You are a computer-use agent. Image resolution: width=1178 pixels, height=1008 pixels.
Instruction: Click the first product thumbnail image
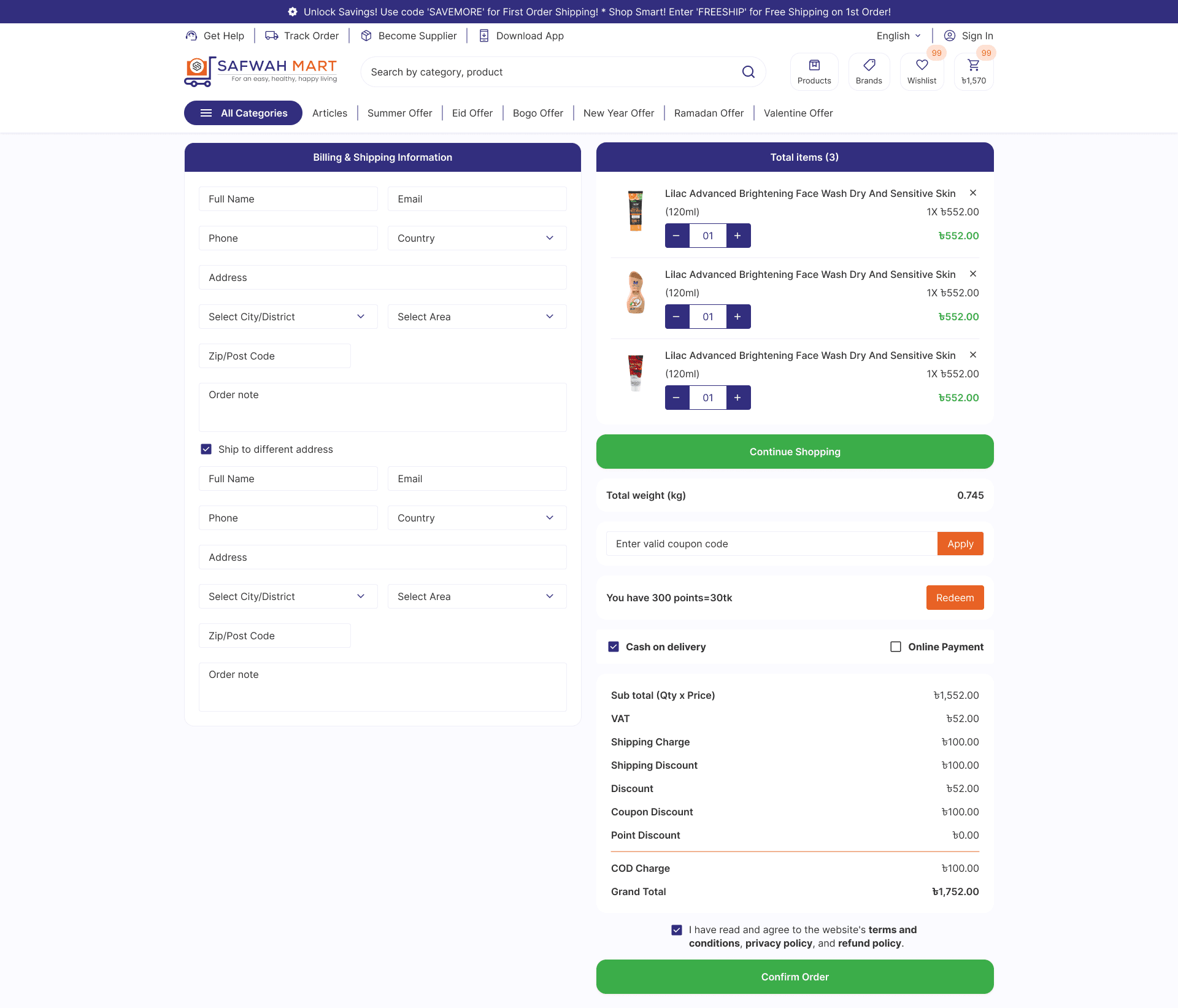(x=636, y=211)
